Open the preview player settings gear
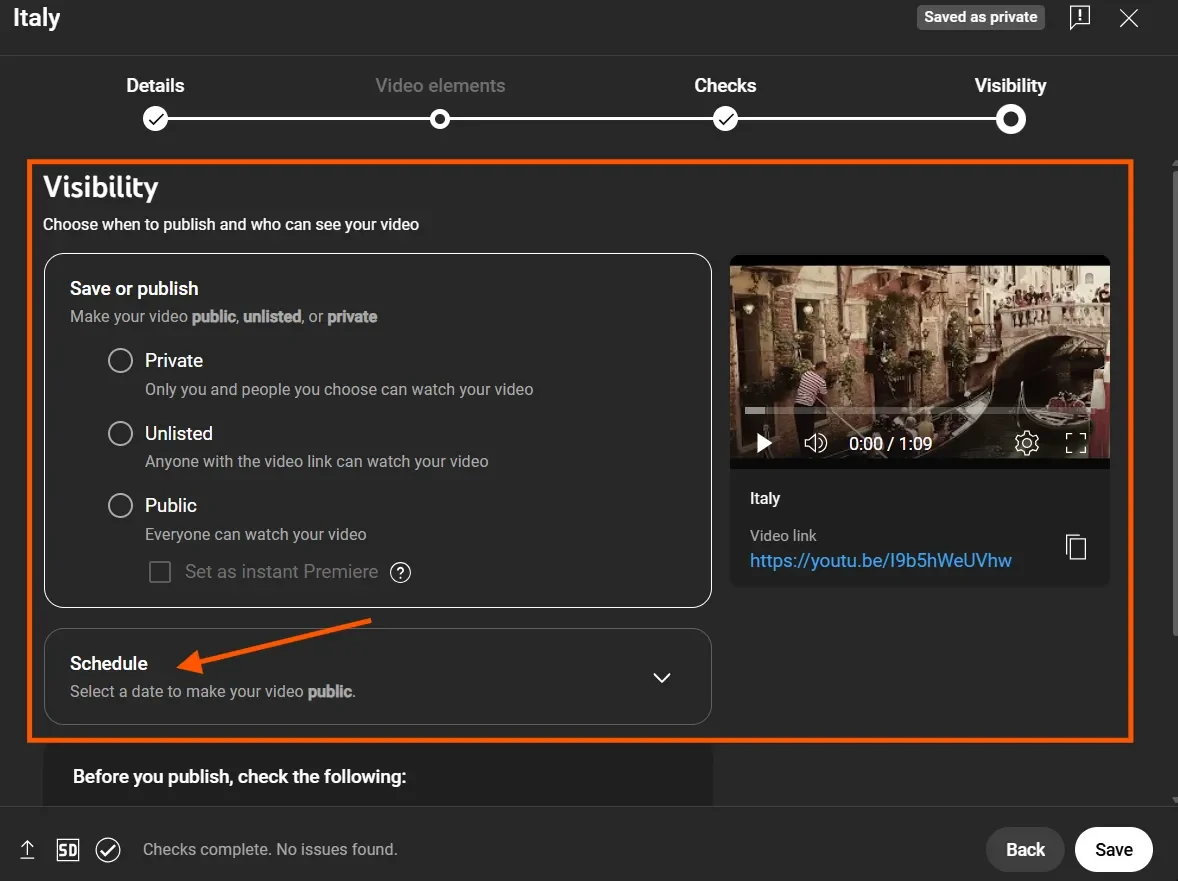This screenshot has width=1178, height=881. pyautogui.click(x=1027, y=443)
